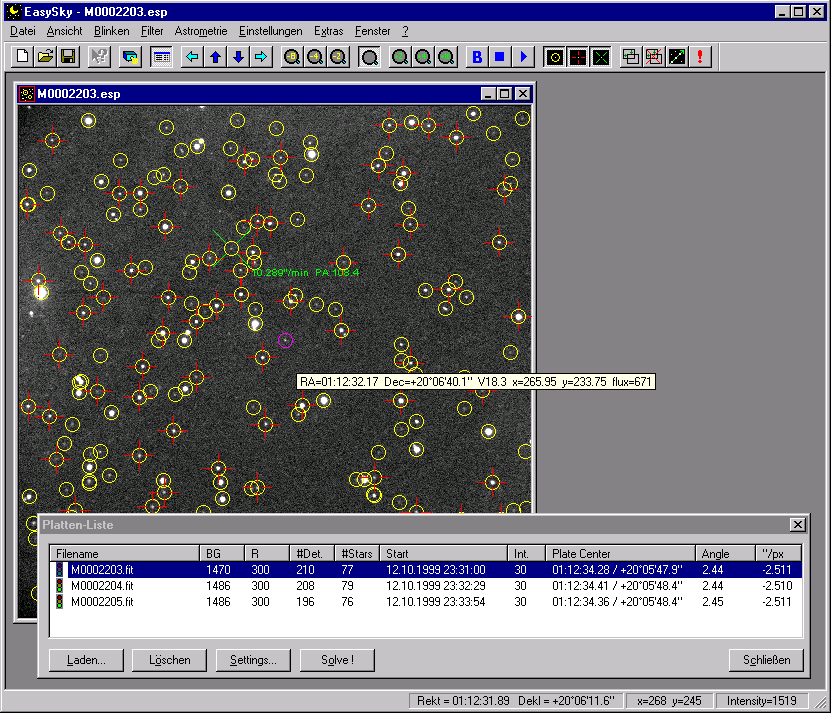
Task: Open the Blinken menu
Action: (x=111, y=31)
